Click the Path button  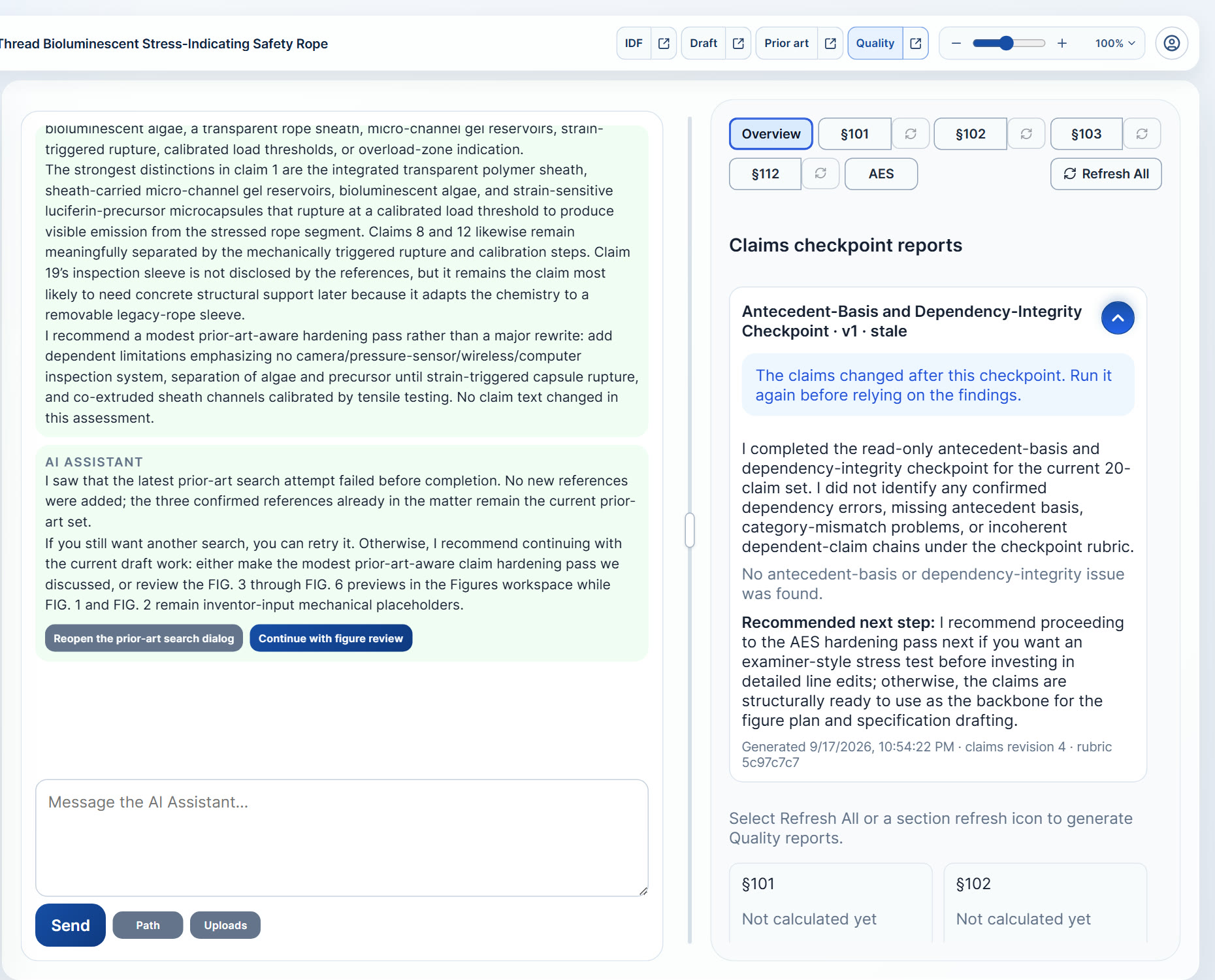148,925
